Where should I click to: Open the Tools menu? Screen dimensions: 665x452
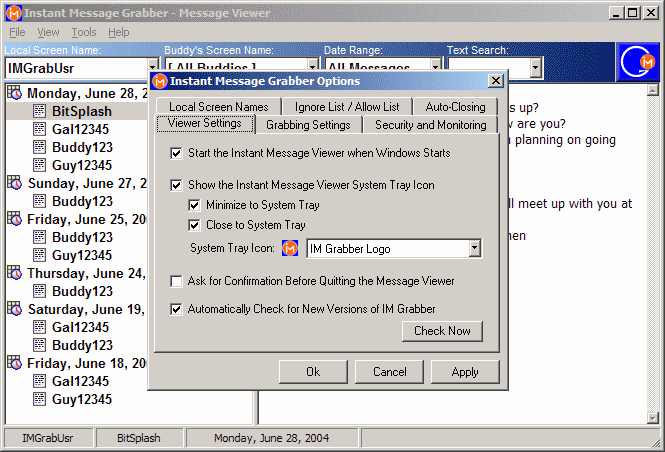pos(84,32)
